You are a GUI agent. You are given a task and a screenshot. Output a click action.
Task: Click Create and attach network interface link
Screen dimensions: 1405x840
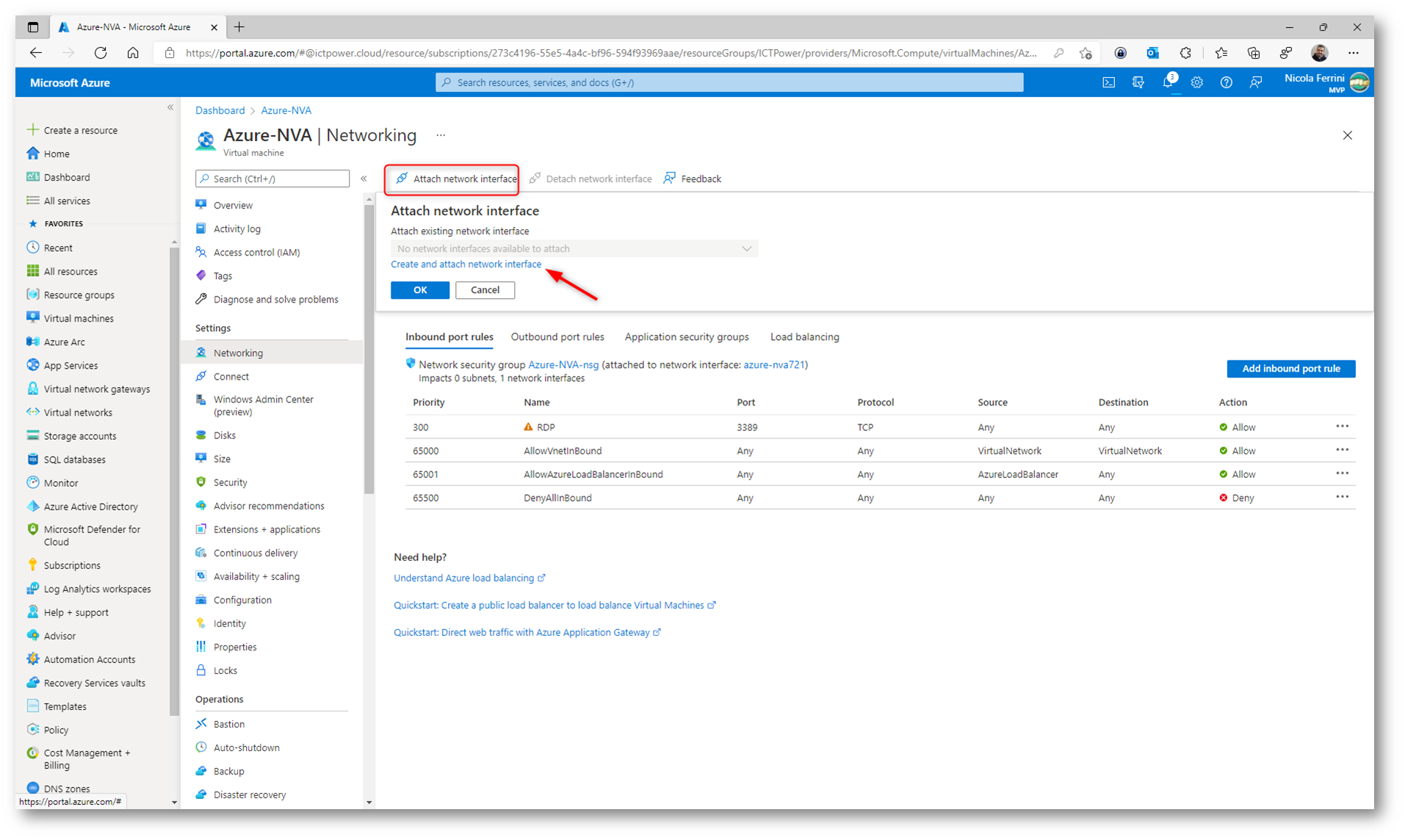pos(466,264)
